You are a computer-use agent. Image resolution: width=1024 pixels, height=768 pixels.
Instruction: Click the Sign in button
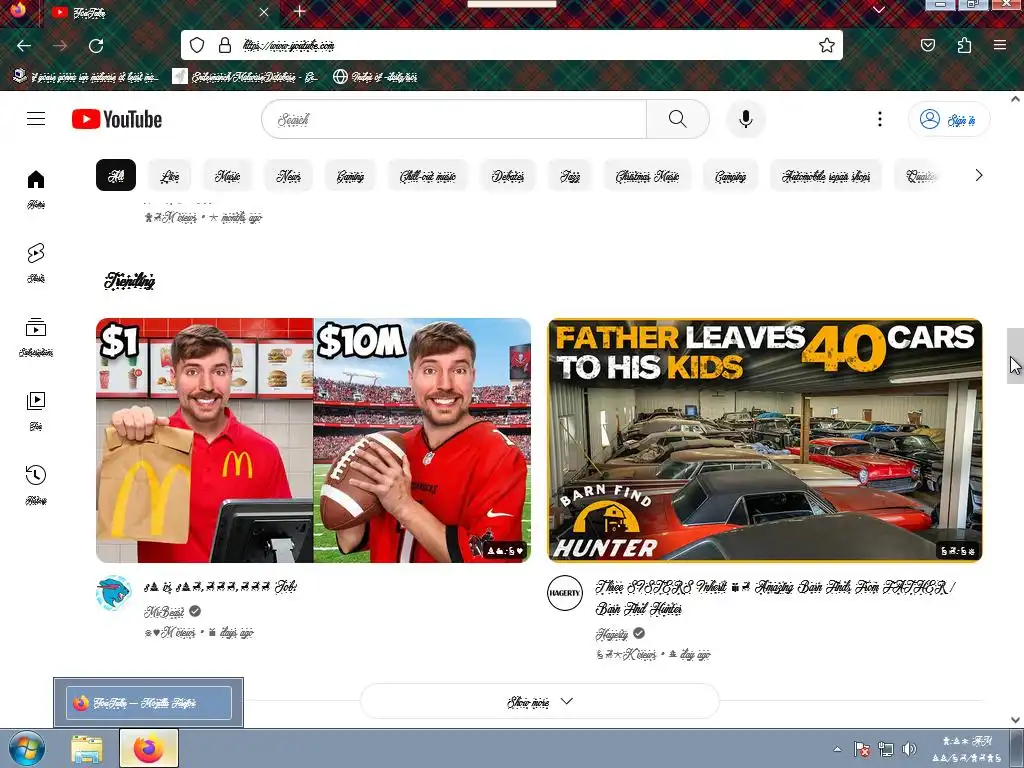pos(949,120)
